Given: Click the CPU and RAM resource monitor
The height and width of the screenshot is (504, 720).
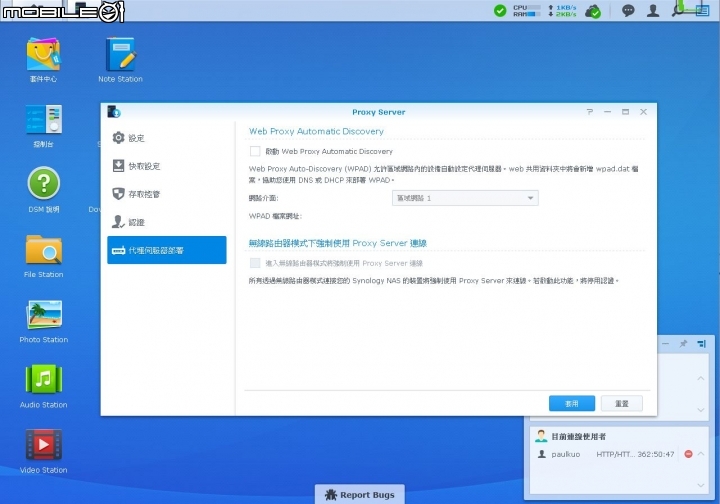Looking at the screenshot, I should pyautogui.click(x=526, y=11).
